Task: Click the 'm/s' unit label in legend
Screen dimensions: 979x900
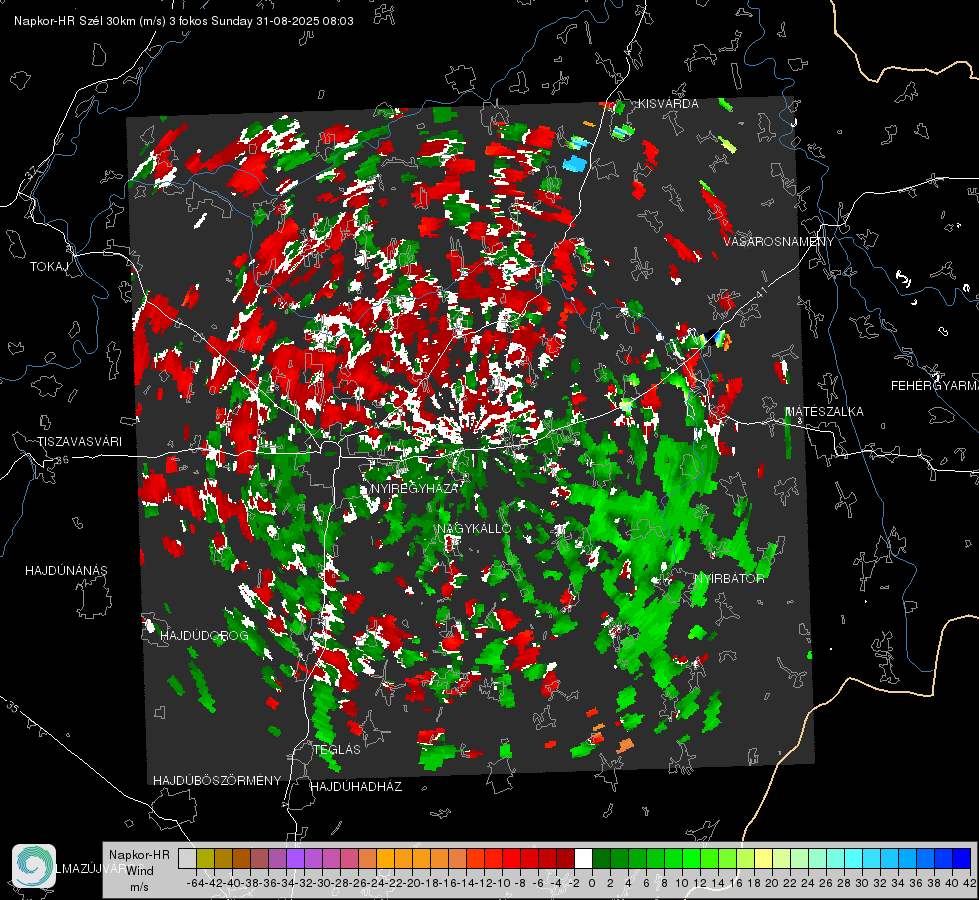Action: tap(139, 887)
